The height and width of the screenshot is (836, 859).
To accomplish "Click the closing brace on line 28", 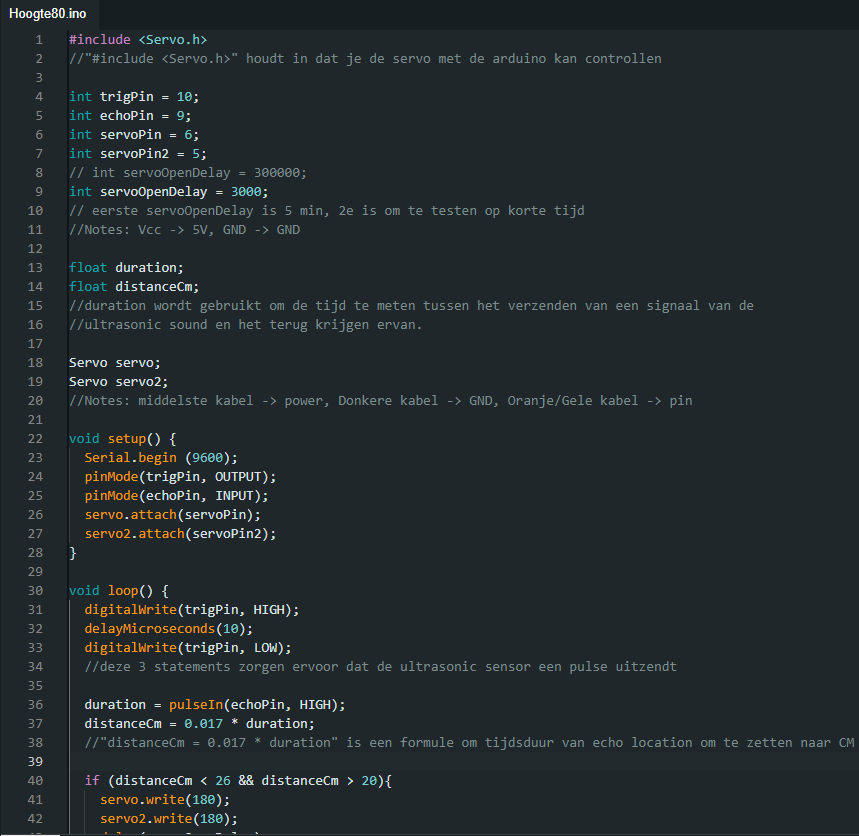I will point(71,552).
